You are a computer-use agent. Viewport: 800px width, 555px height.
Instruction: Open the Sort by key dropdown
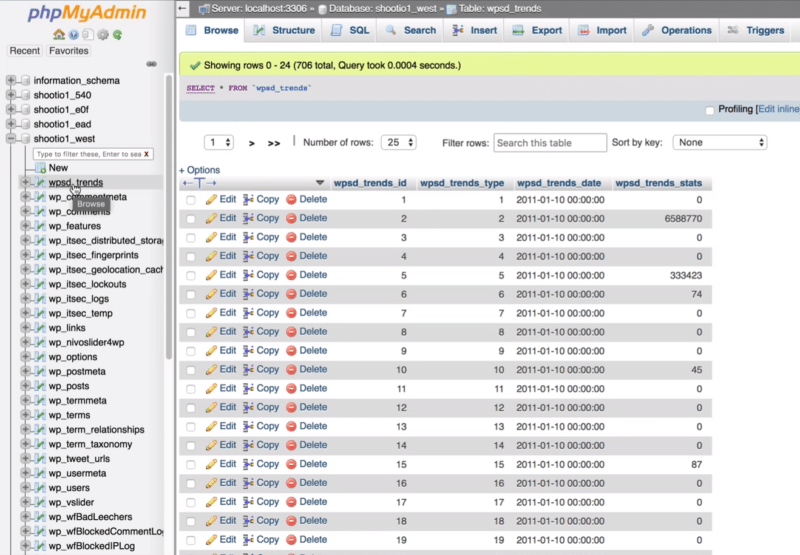(720, 142)
